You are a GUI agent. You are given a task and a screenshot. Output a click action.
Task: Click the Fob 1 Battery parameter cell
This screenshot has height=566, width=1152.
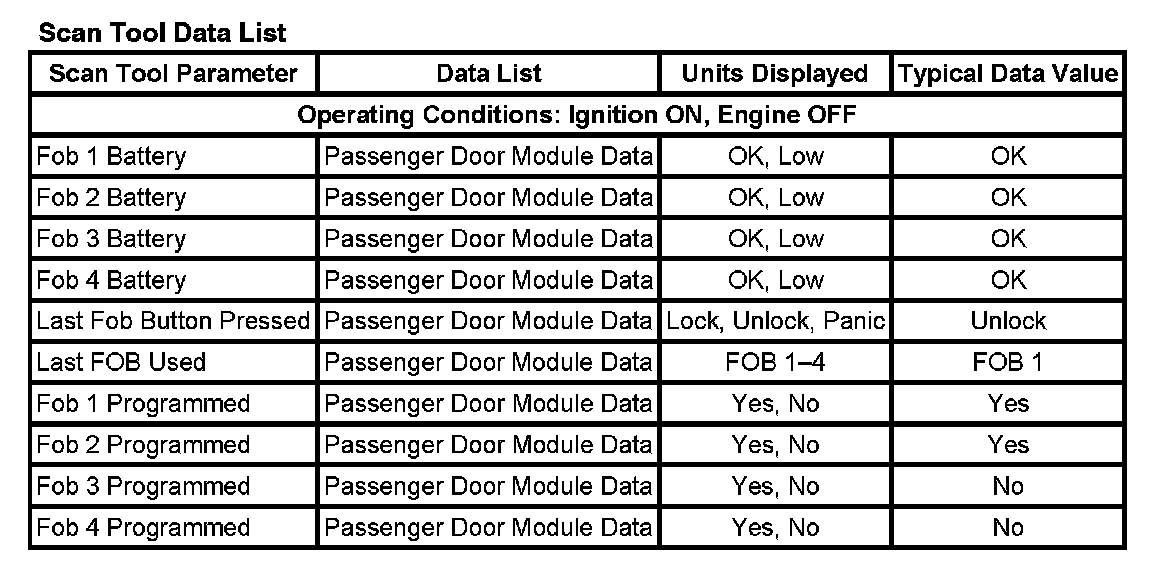pos(111,157)
